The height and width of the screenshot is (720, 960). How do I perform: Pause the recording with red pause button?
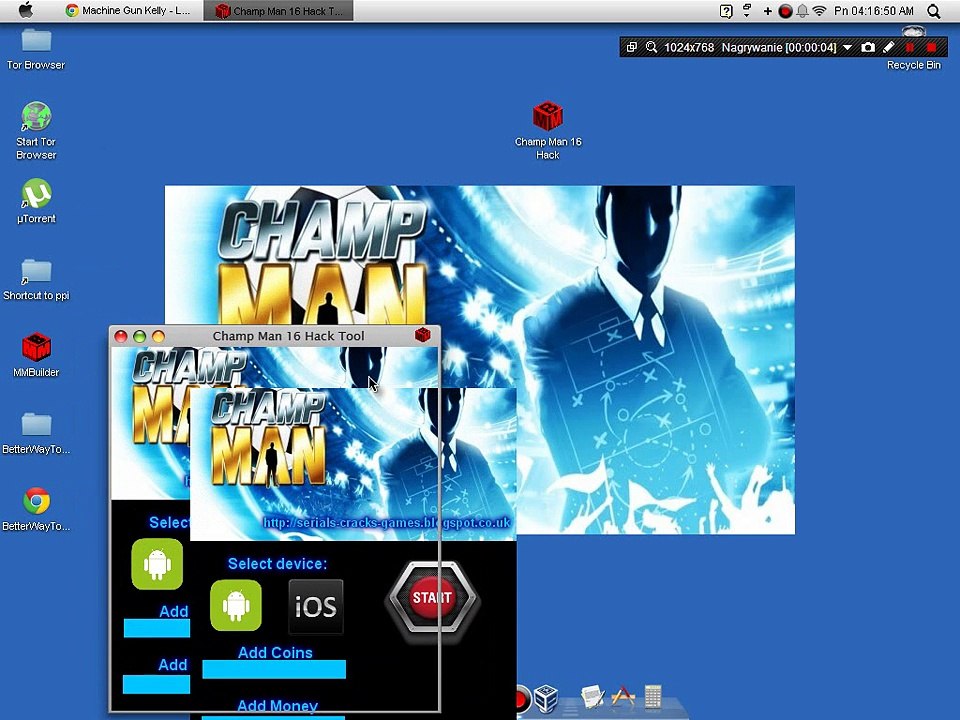pyautogui.click(x=910, y=47)
